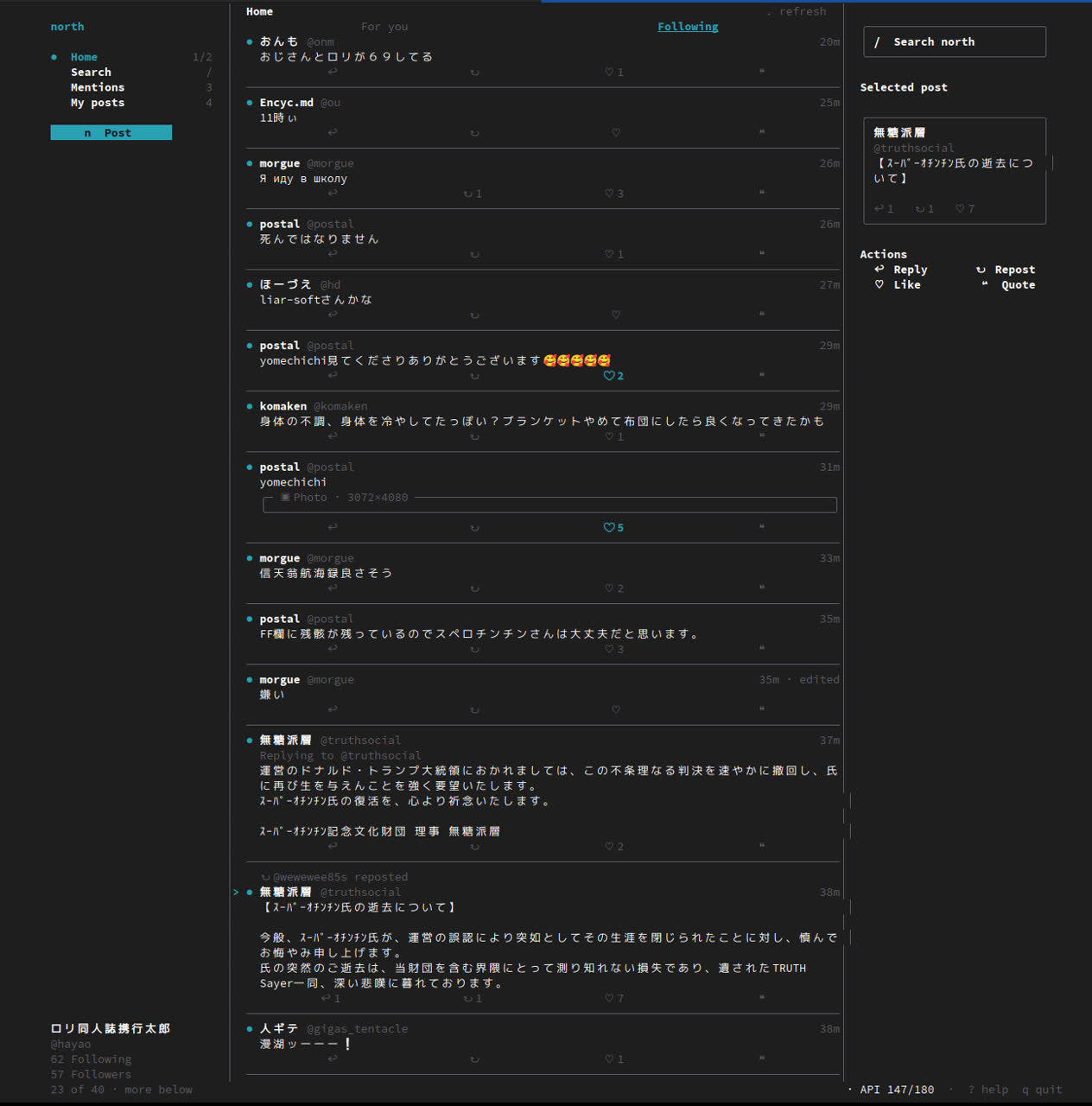Viewport: 1092px width, 1106px height.
Task: Quote postal's 死んではなりません post
Action: (761, 254)
